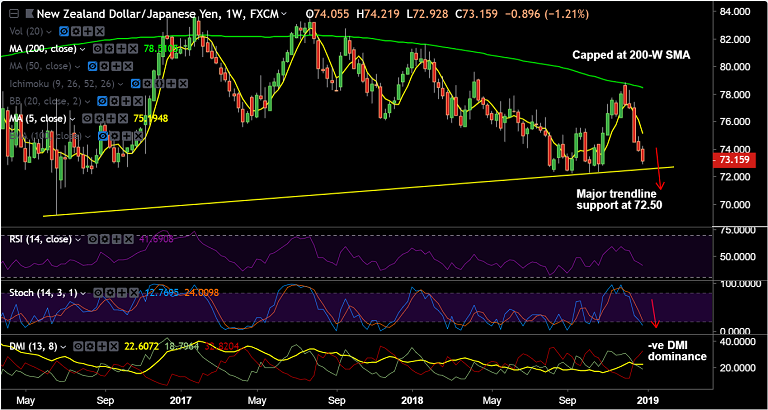Toggle visibility eye for MA (50, close)
768x410 pixels.
[93, 66]
